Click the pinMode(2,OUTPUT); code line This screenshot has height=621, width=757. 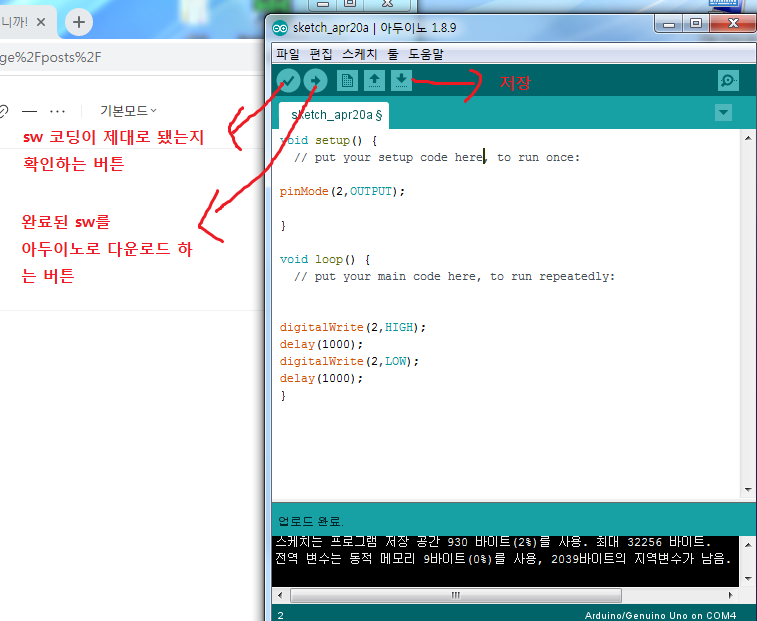(342, 191)
